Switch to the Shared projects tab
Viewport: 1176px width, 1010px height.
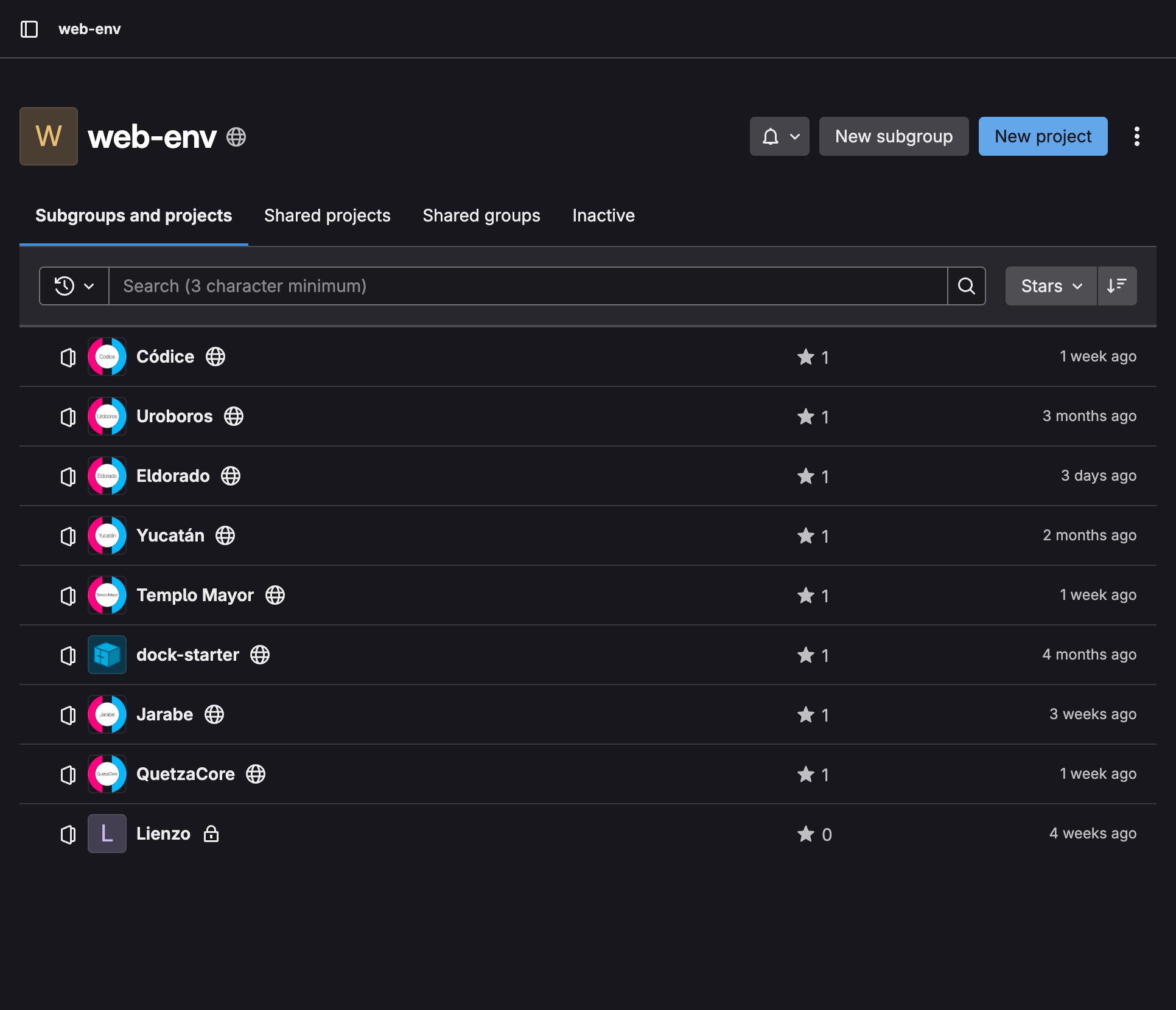pos(327,215)
